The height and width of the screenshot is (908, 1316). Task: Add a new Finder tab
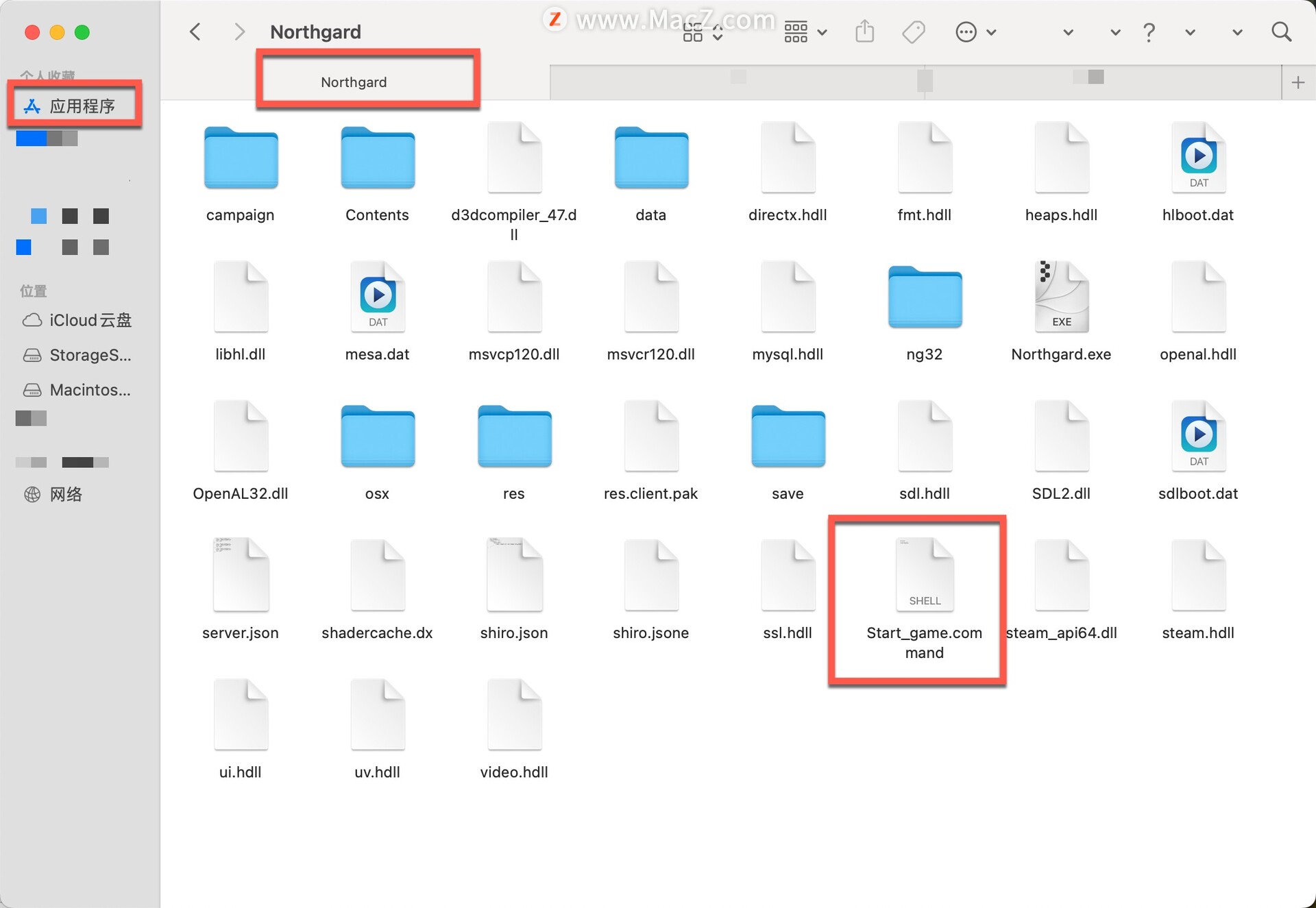[x=1297, y=83]
